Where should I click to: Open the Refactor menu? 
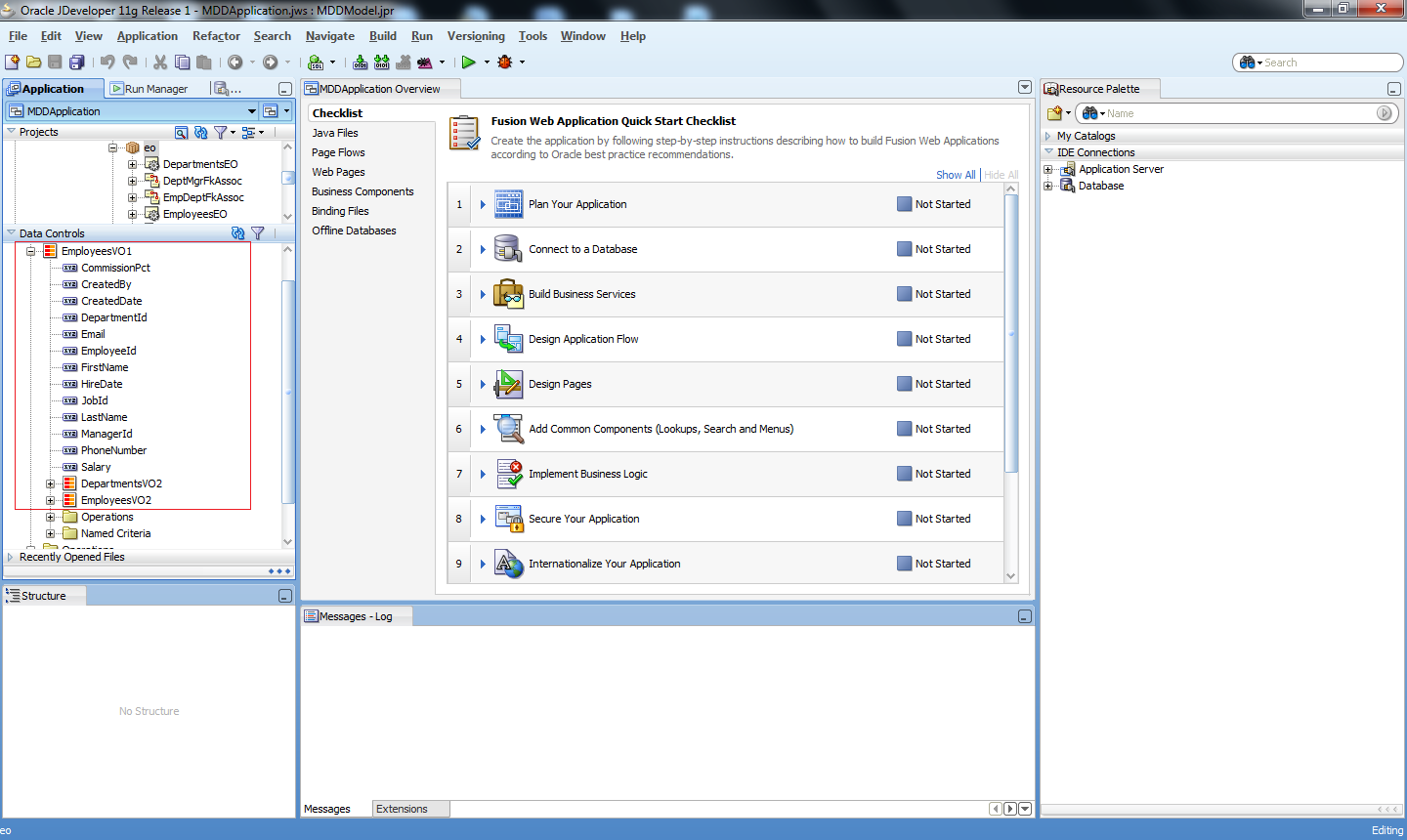pyautogui.click(x=216, y=36)
